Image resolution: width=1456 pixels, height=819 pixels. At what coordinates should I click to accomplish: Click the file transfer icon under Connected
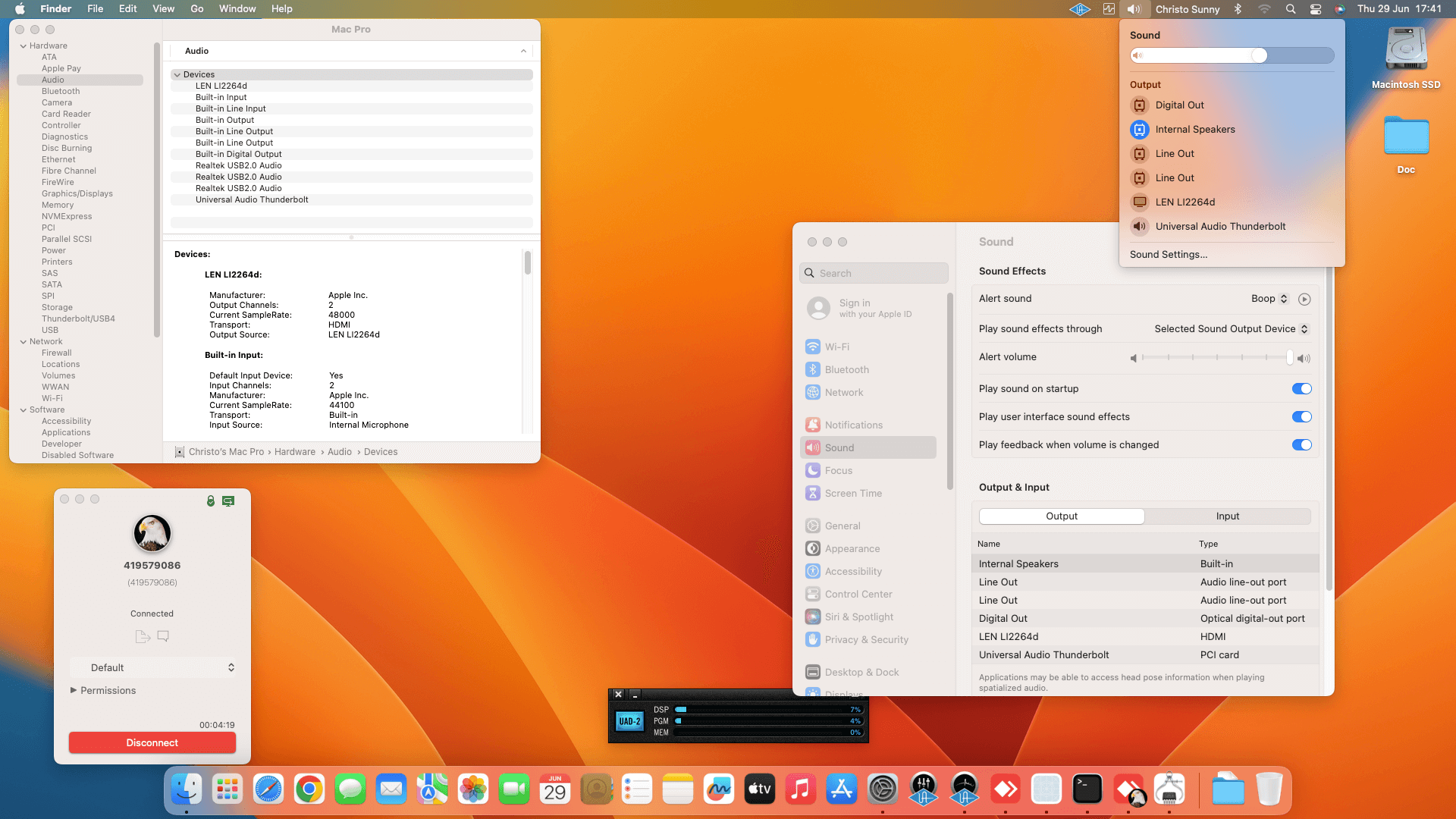(142, 636)
